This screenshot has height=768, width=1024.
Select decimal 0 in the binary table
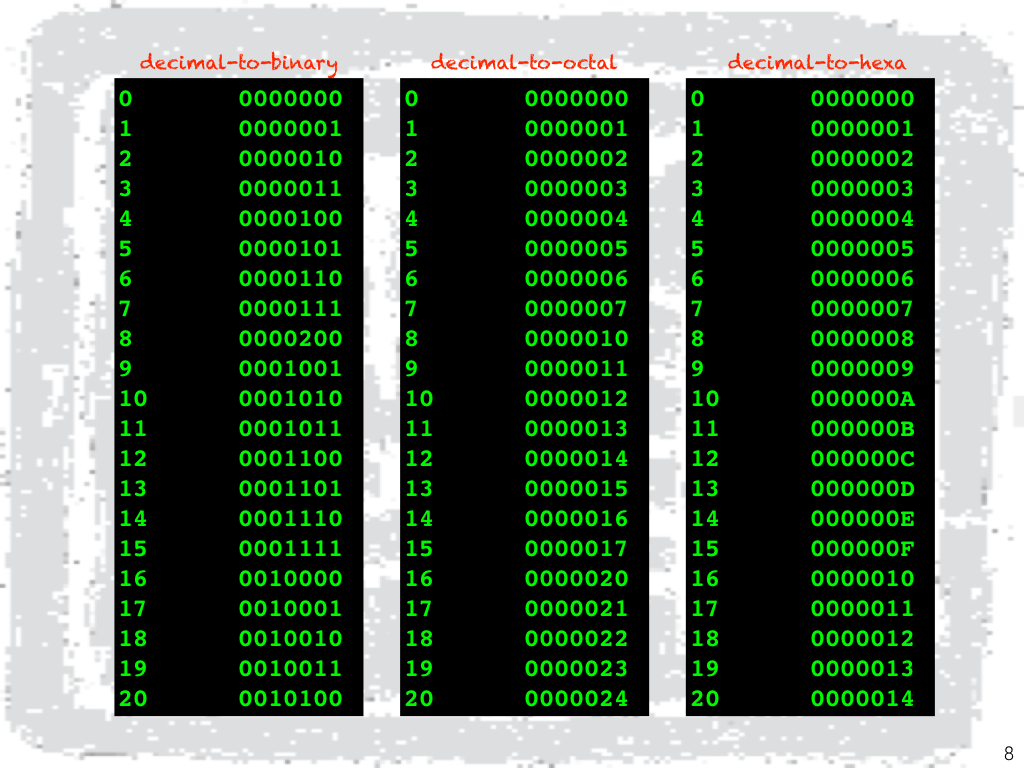[x=125, y=99]
